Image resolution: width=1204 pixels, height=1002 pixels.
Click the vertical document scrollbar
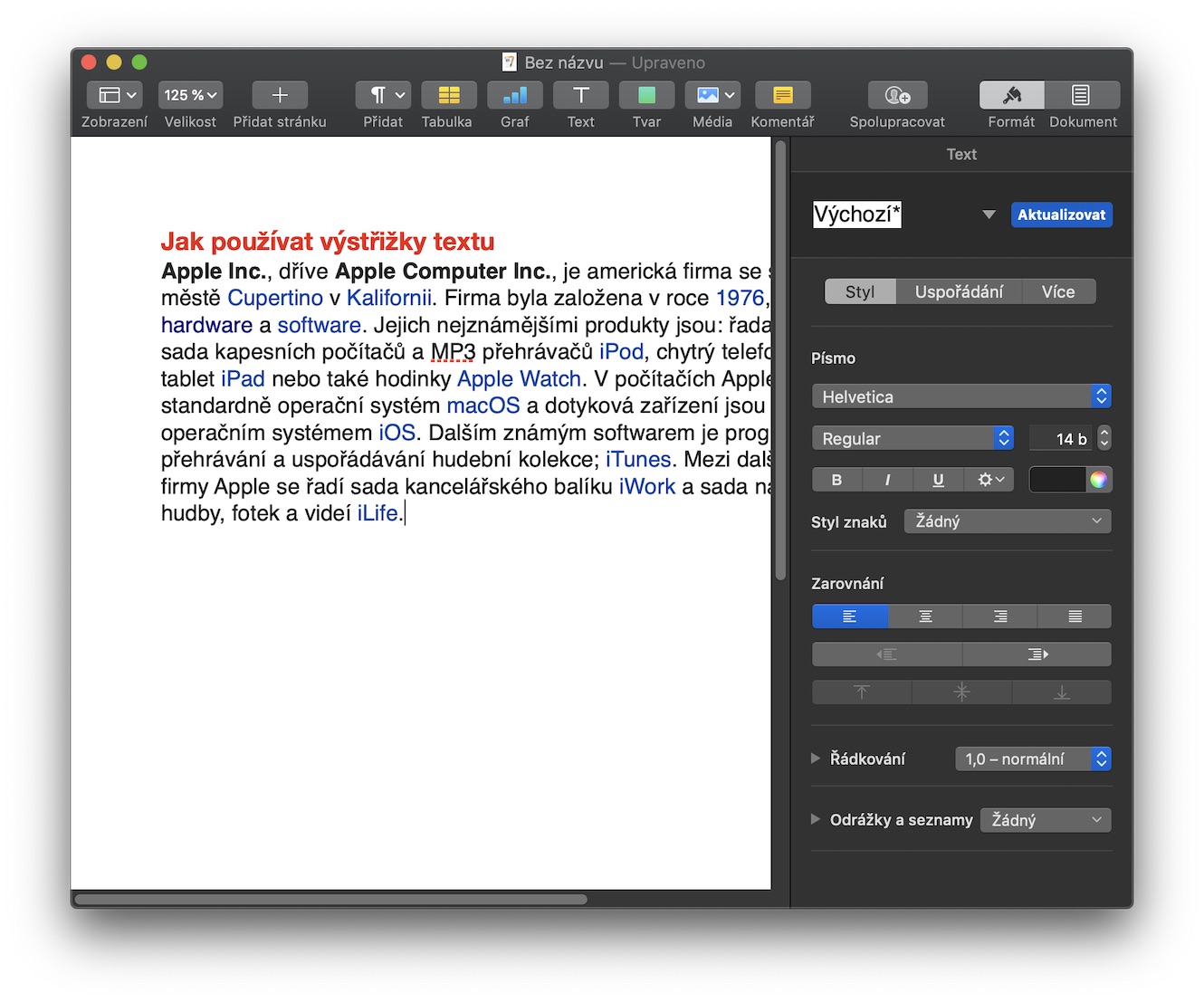[780, 361]
